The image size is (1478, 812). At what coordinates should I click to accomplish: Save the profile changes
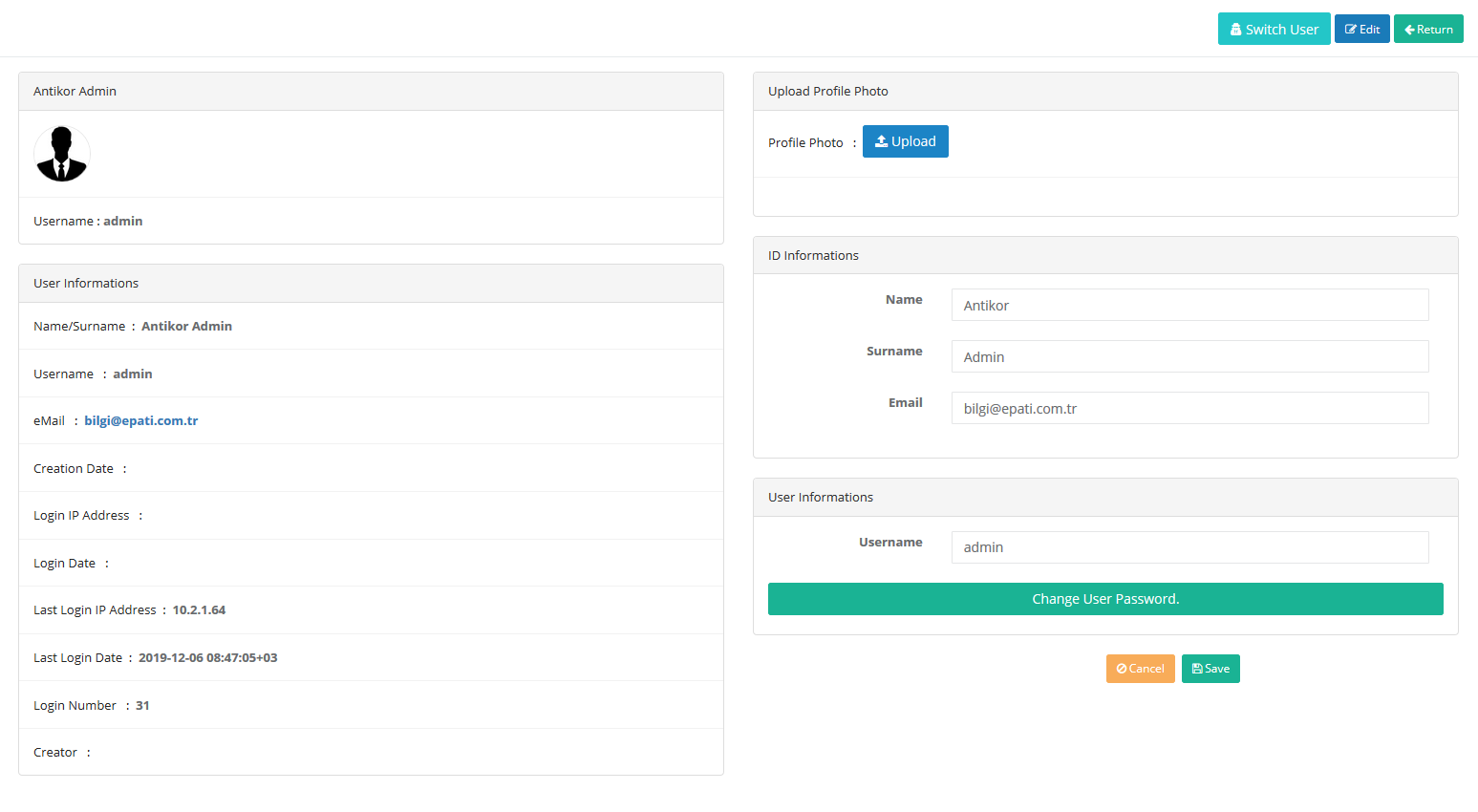tap(1210, 669)
